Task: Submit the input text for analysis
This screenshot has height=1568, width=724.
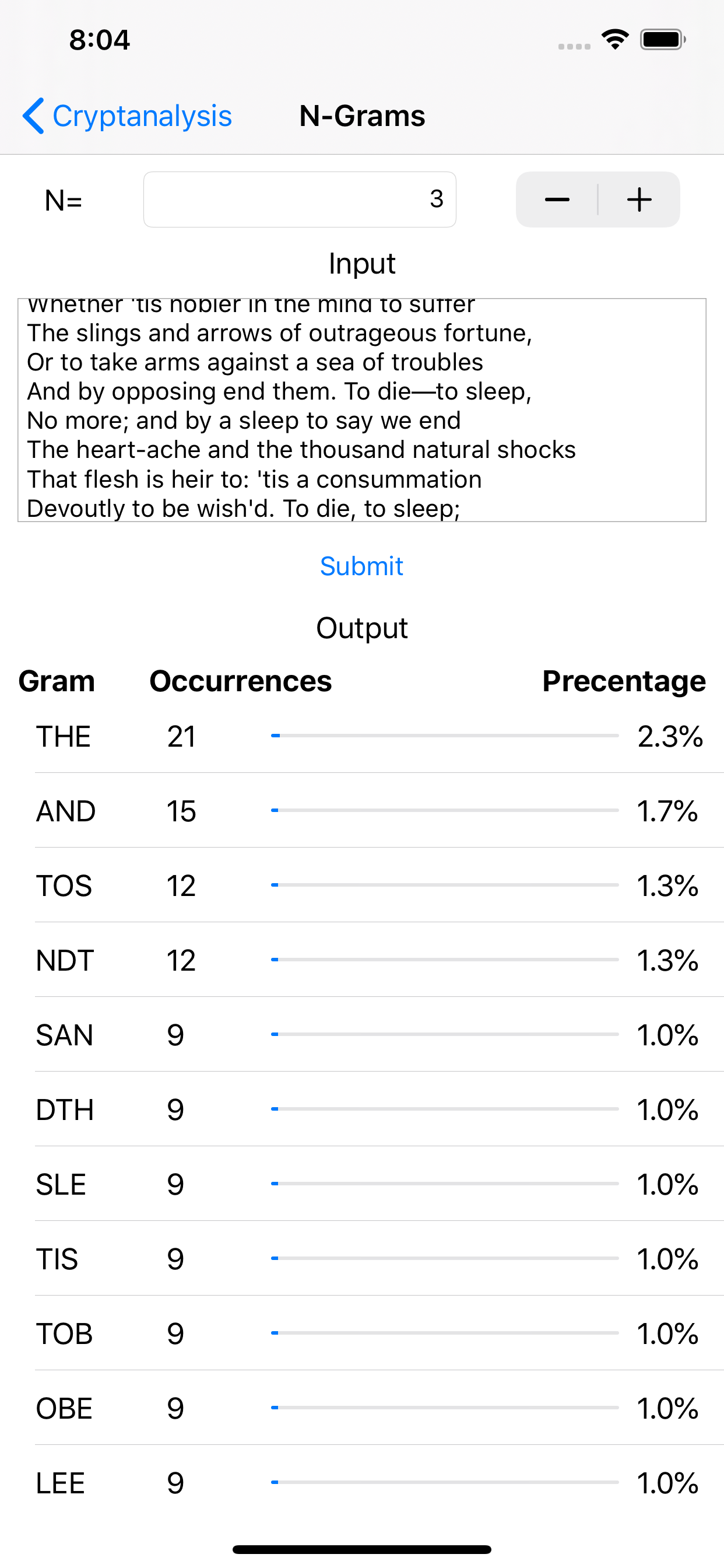Action: [x=361, y=566]
